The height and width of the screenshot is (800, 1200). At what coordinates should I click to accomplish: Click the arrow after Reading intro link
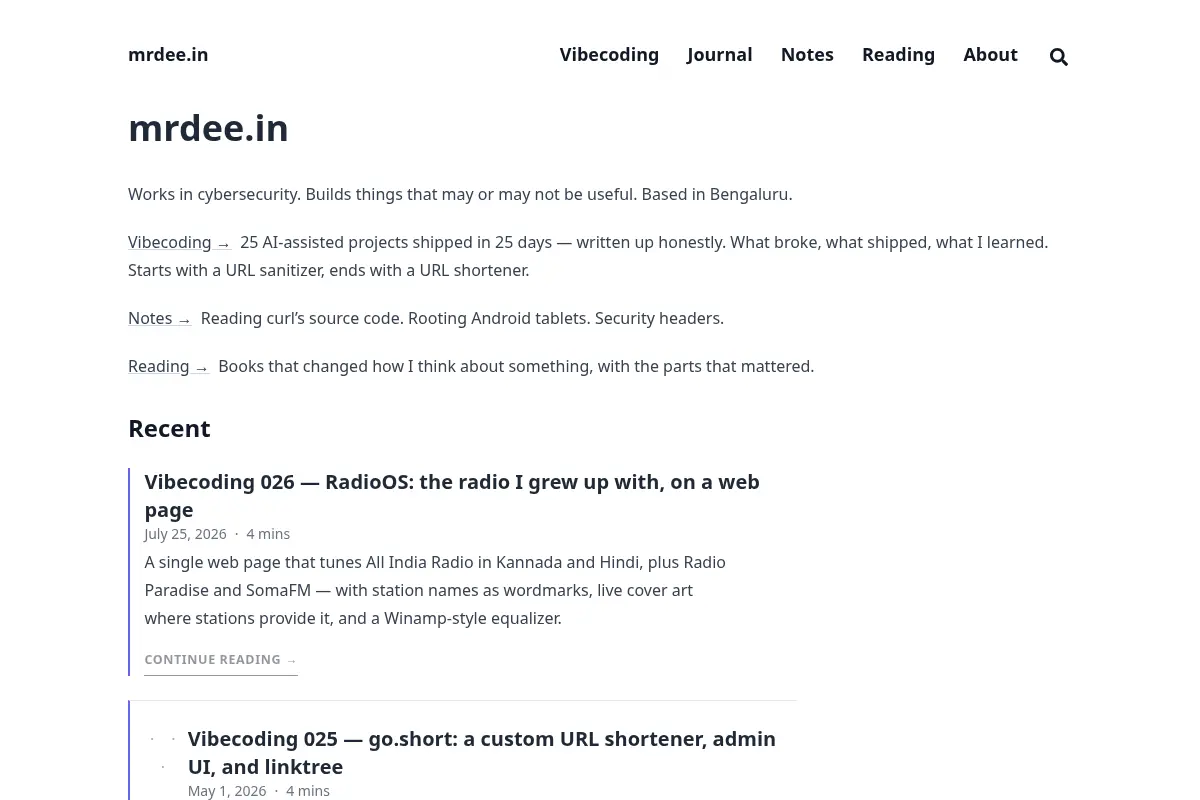201,367
